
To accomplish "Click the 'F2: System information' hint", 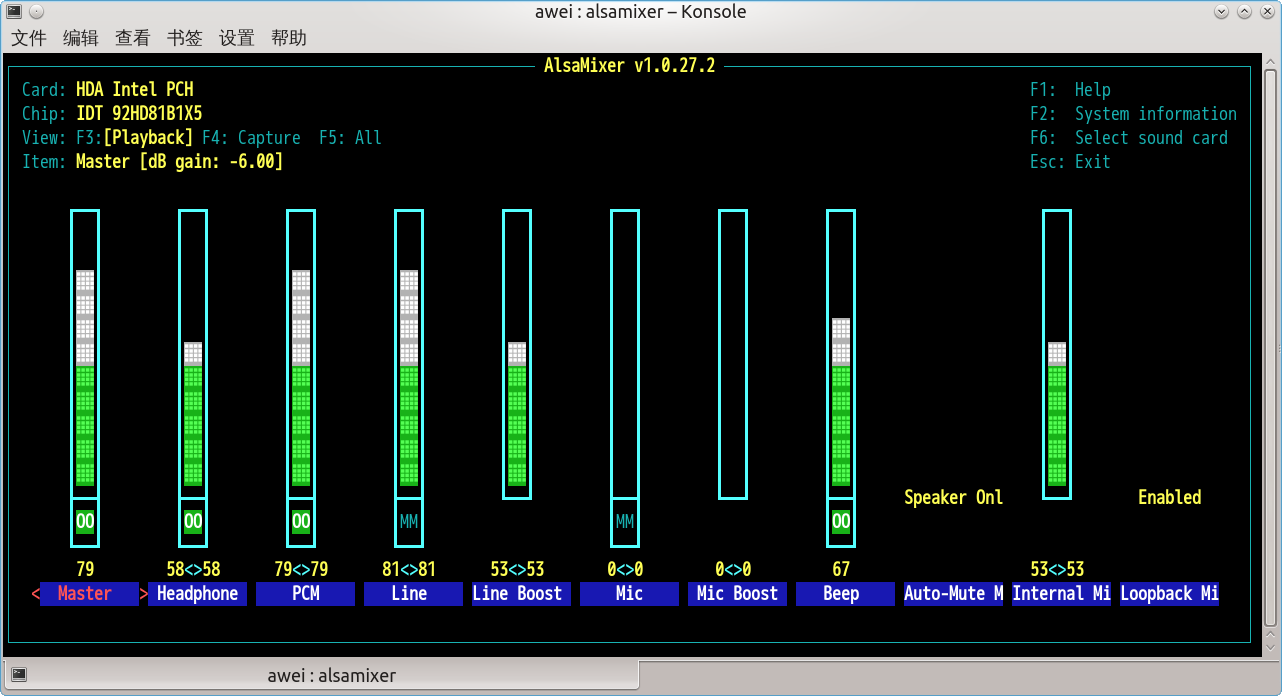I will [1133, 113].
